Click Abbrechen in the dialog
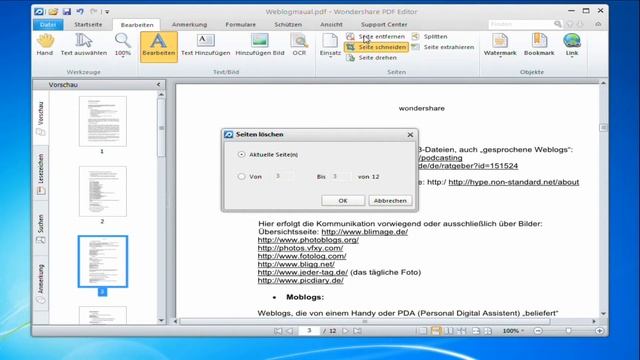640x360 pixels. 390,201
